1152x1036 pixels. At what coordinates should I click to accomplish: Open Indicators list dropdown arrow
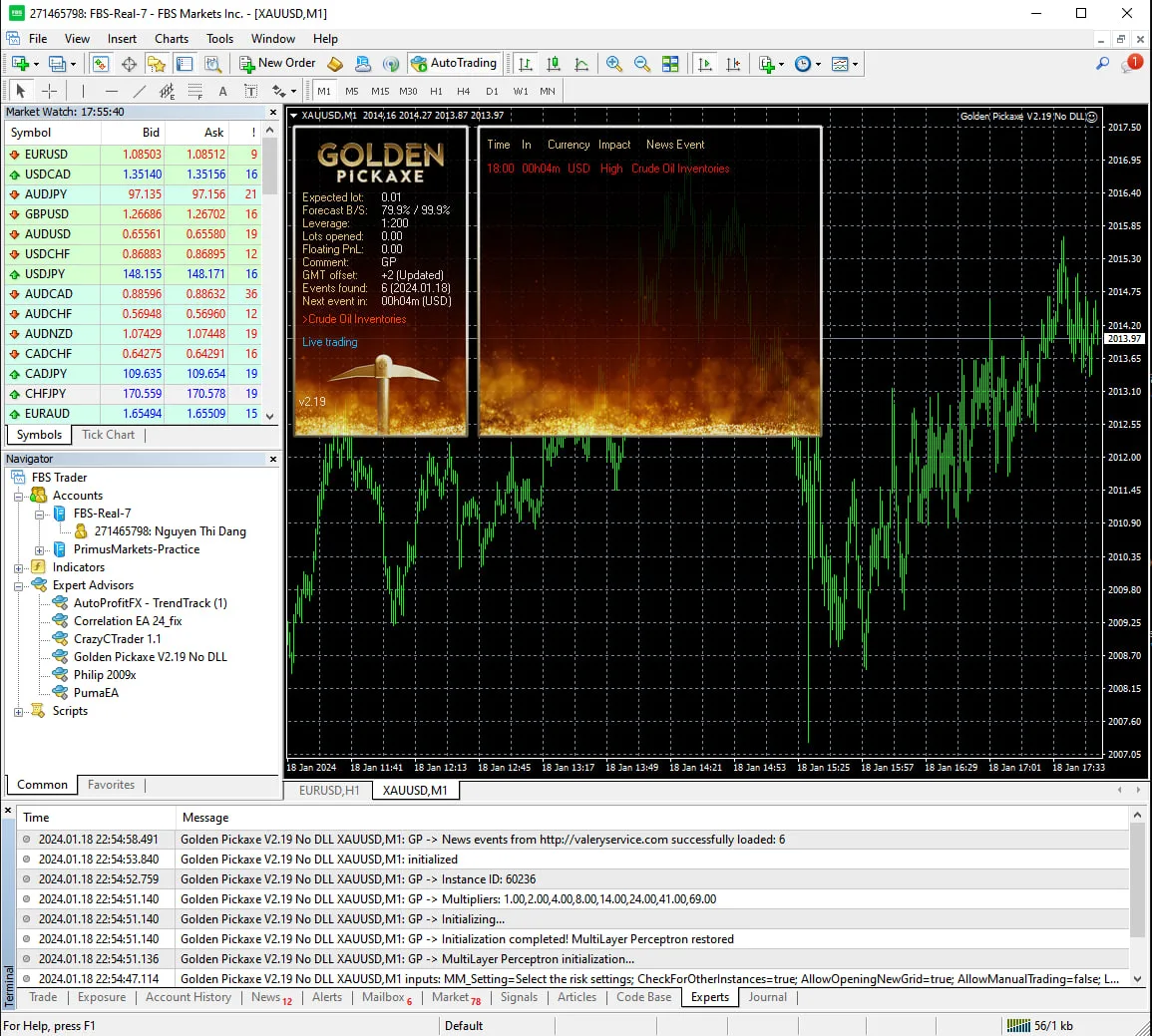781,65
